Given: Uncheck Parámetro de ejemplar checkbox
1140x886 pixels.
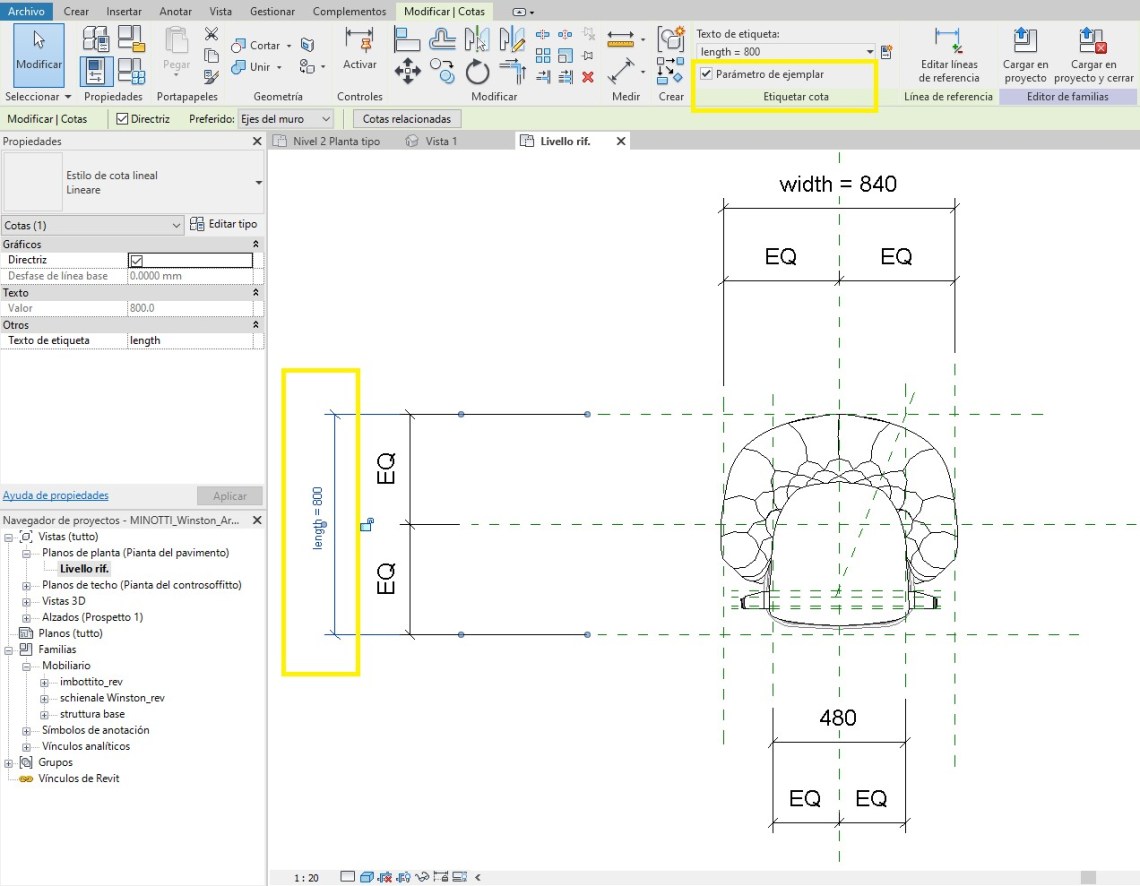Looking at the screenshot, I should [706, 74].
